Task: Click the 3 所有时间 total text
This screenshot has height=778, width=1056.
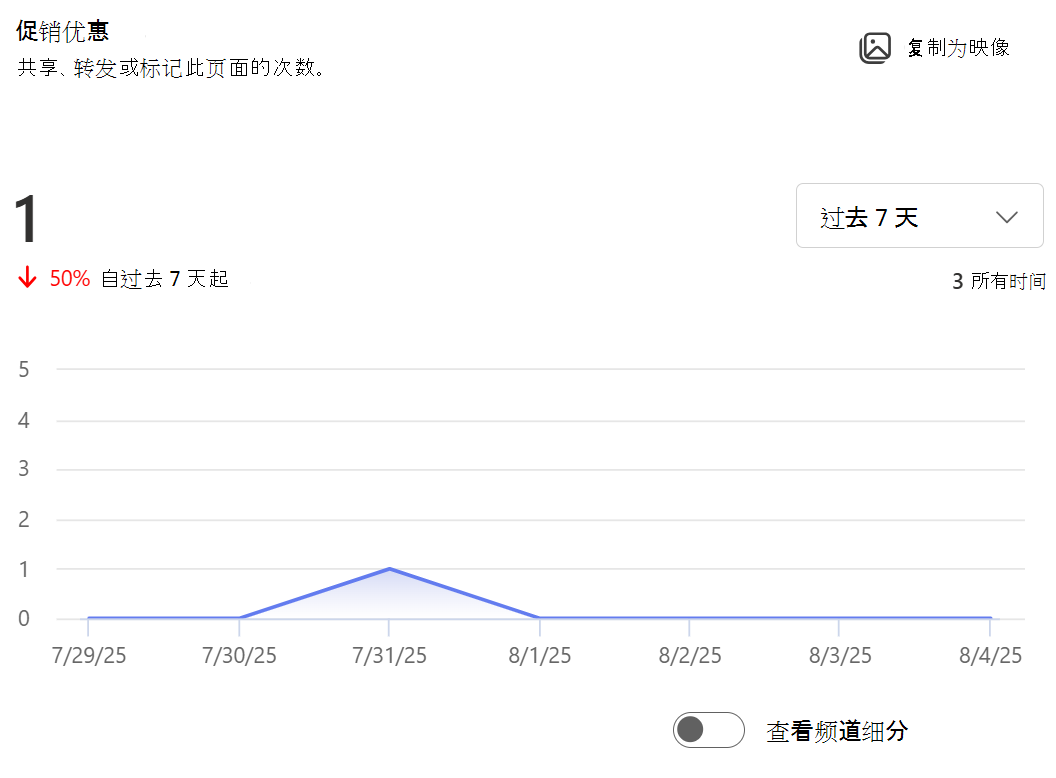Action: pos(999,281)
